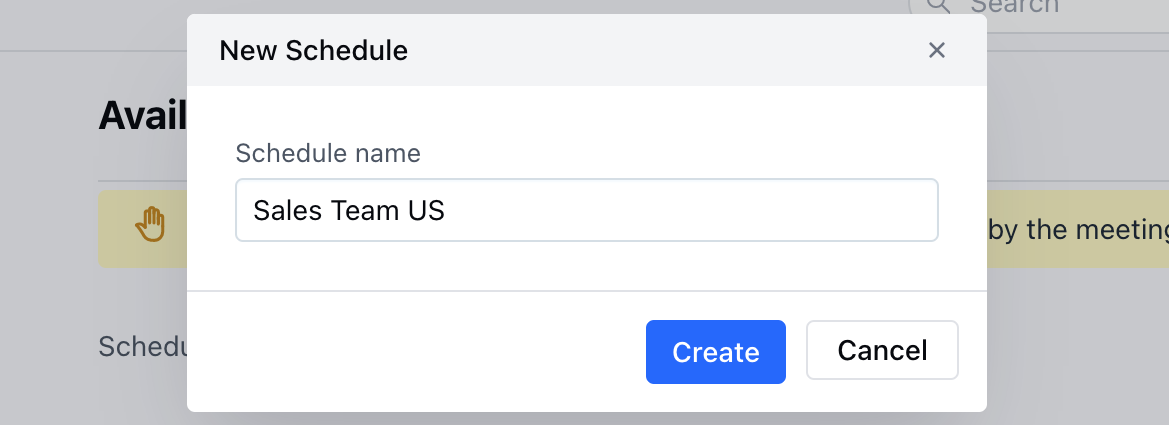Screen dimensions: 1169x425
Task: Click the New Schedule dialog title
Action: [313, 51]
